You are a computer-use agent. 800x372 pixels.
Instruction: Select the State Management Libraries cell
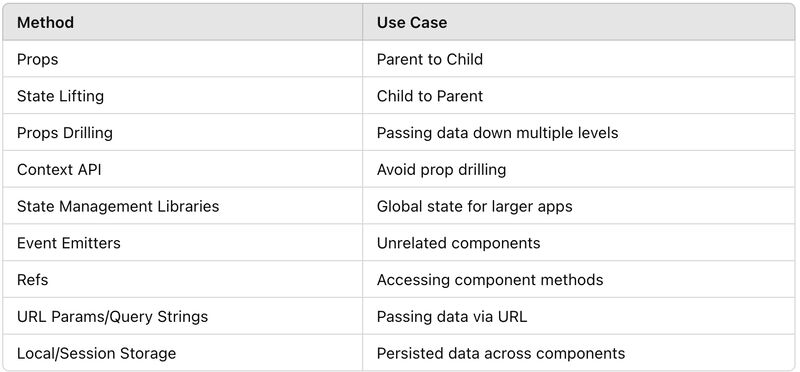coord(183,206)
